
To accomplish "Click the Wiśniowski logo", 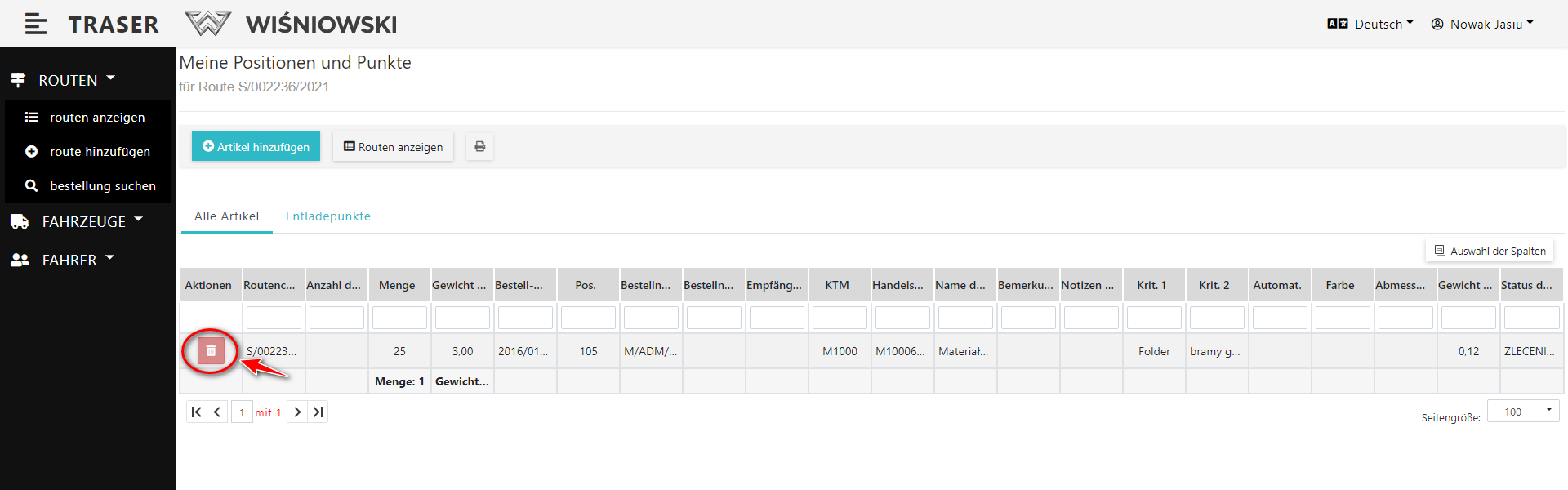I will tap(292, 24).
